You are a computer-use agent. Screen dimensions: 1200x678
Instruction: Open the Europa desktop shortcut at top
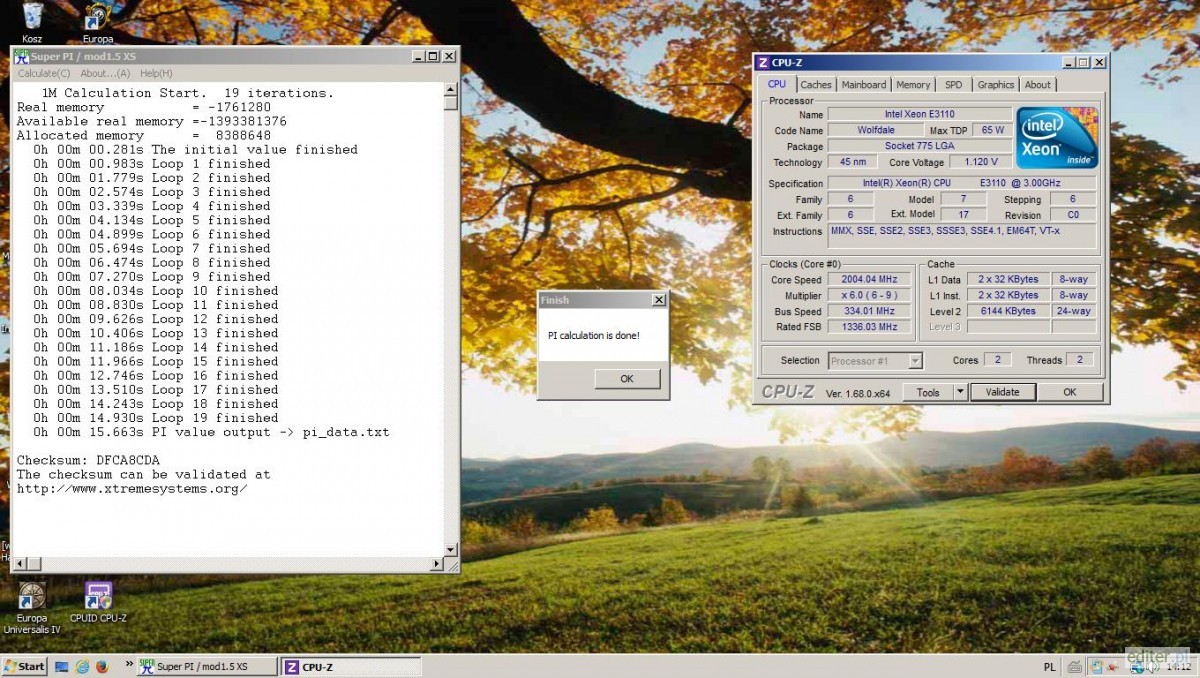pyautogui.click(x=97, y=22)
